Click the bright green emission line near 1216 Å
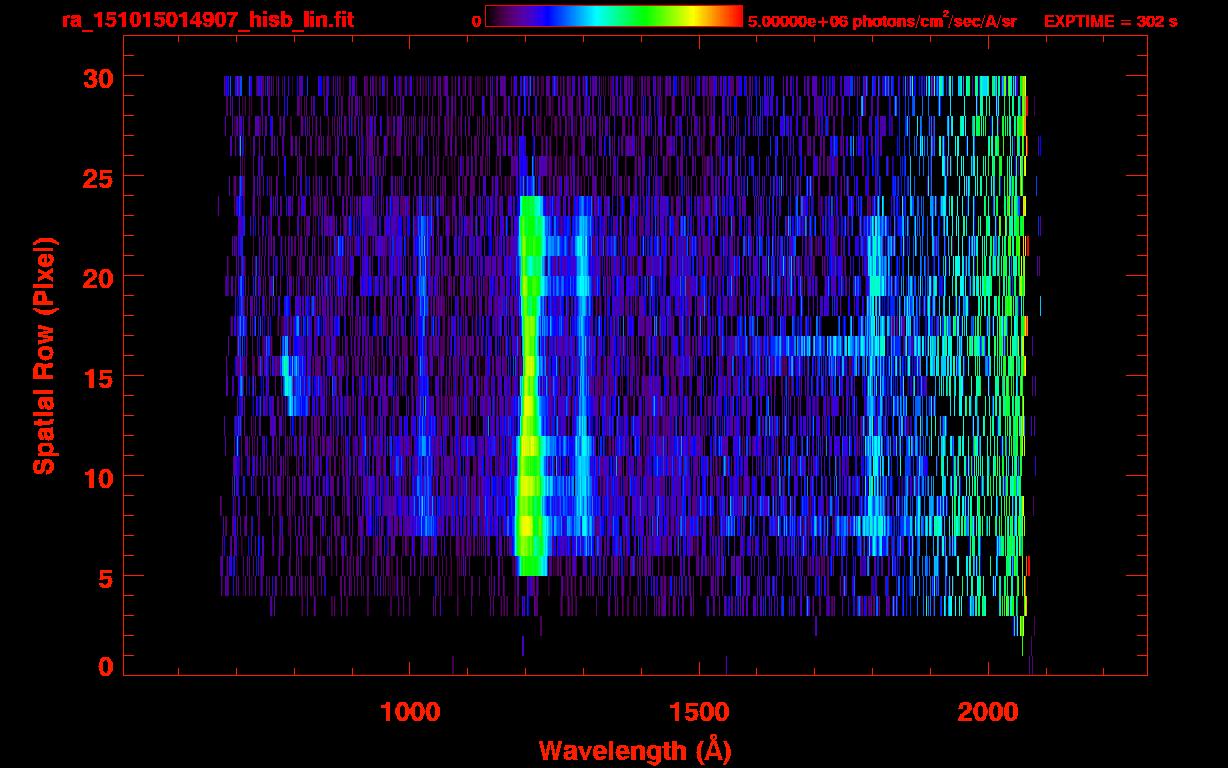1228x768 pixels. click(x=530, y=385)
